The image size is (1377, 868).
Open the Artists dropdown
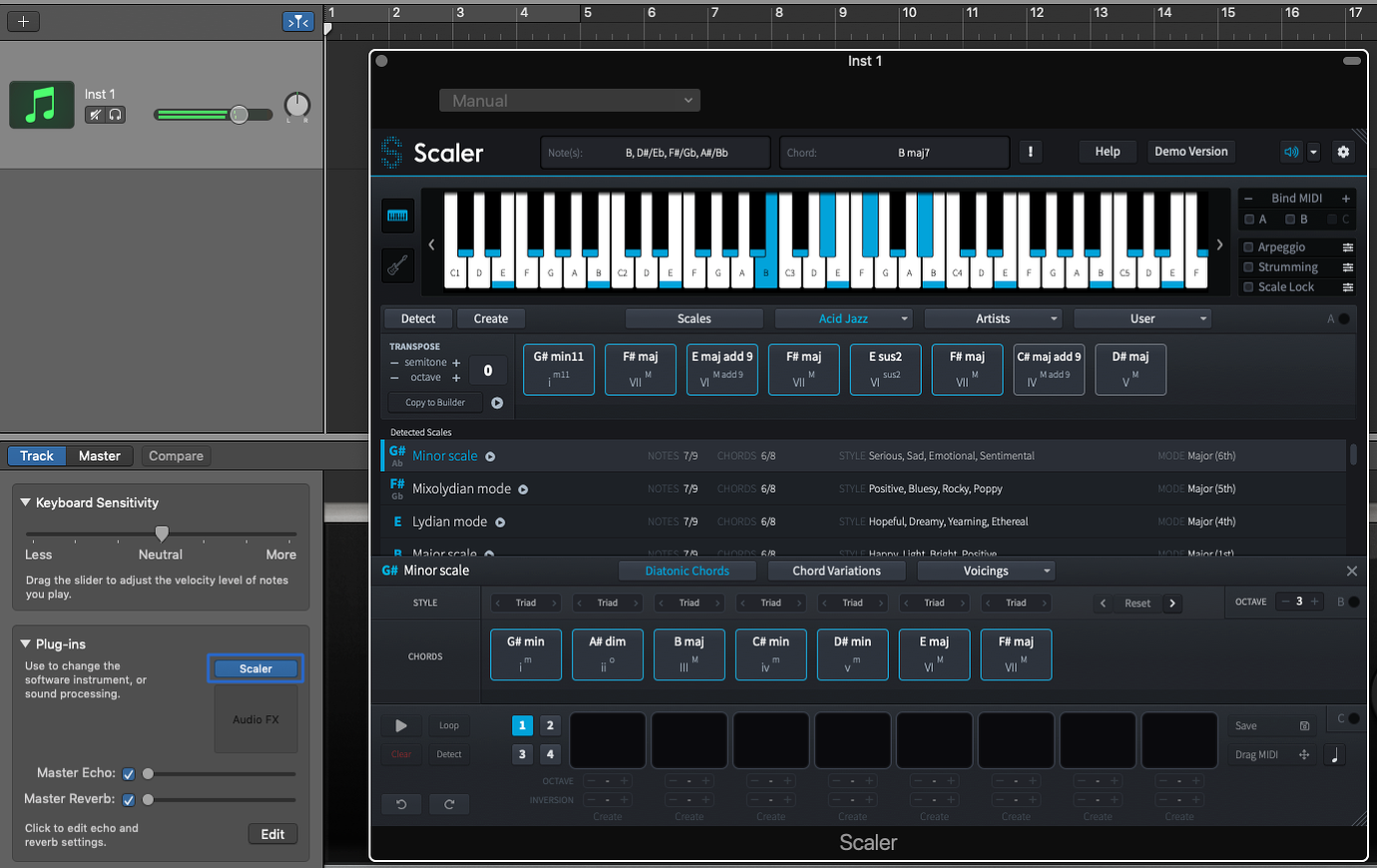(x=993, y=319)
